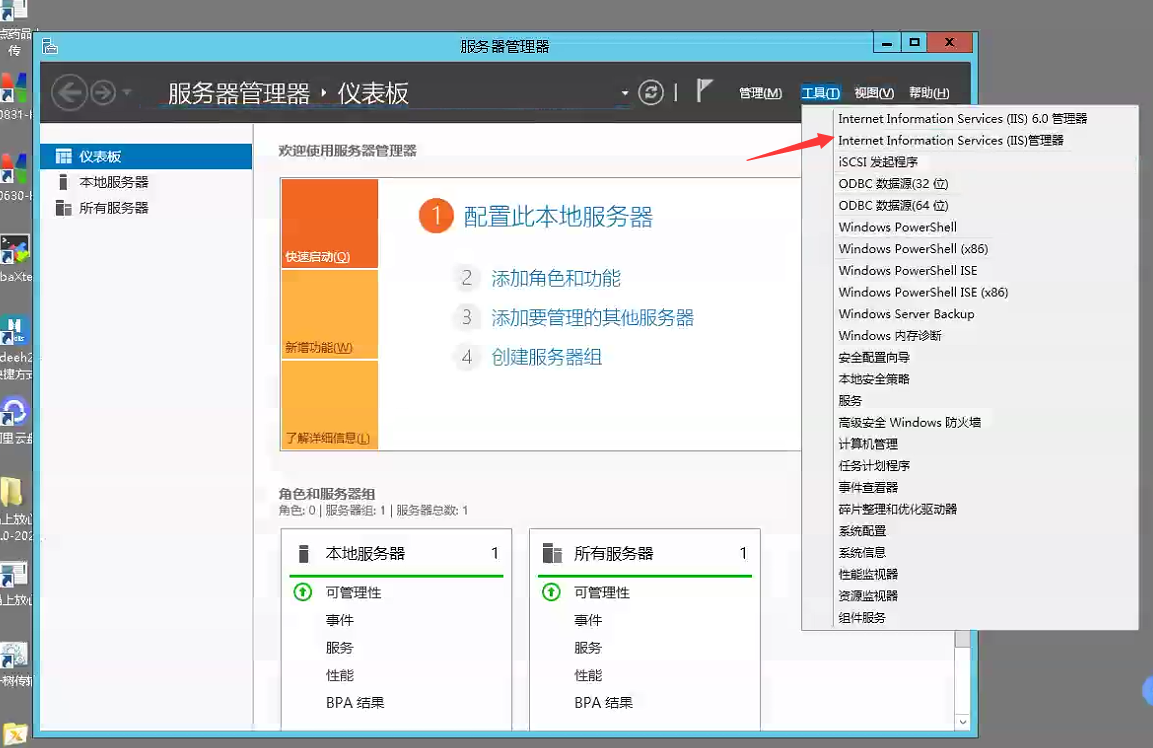
Task: Choose Windows PowerShell ISE from tools menu
Action: pyautogui.click(x=907, y=271)
